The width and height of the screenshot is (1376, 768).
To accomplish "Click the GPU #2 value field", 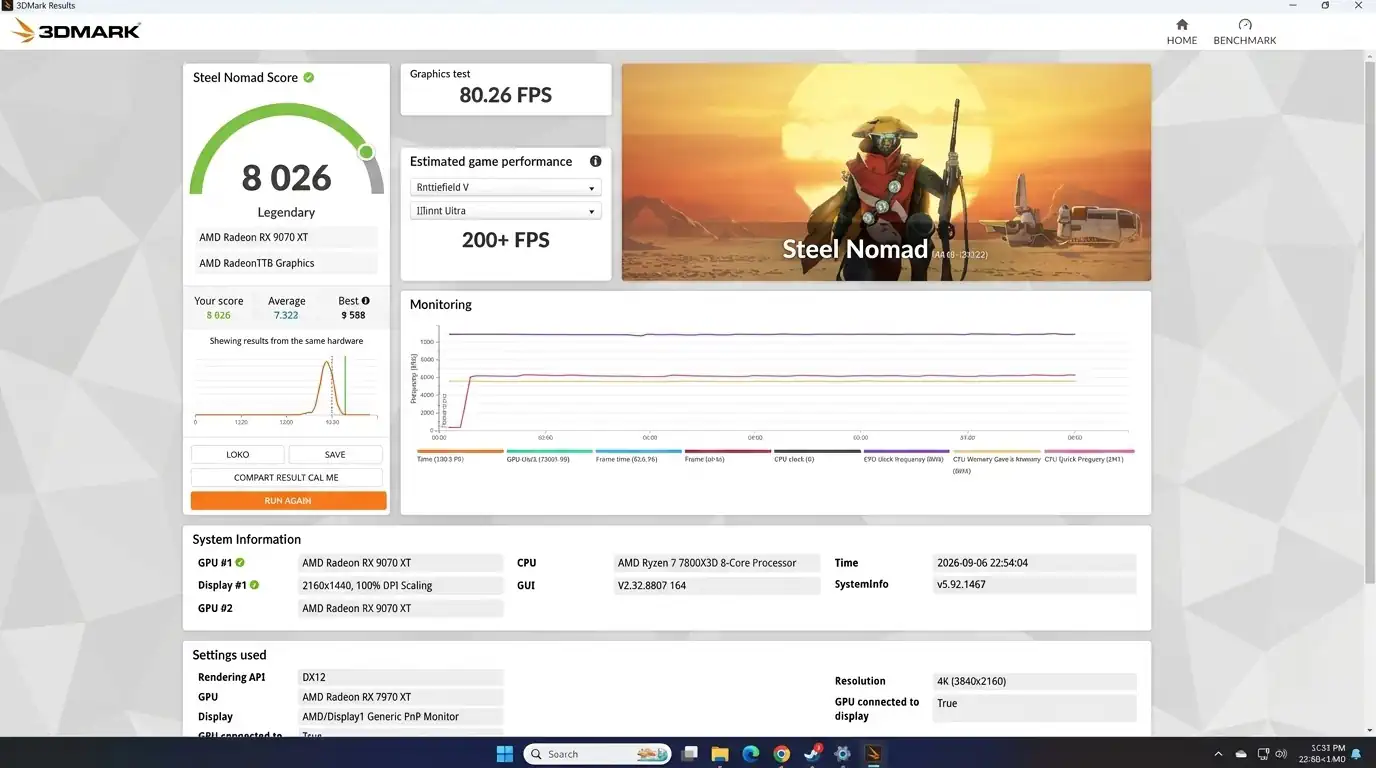I will 400,608.
